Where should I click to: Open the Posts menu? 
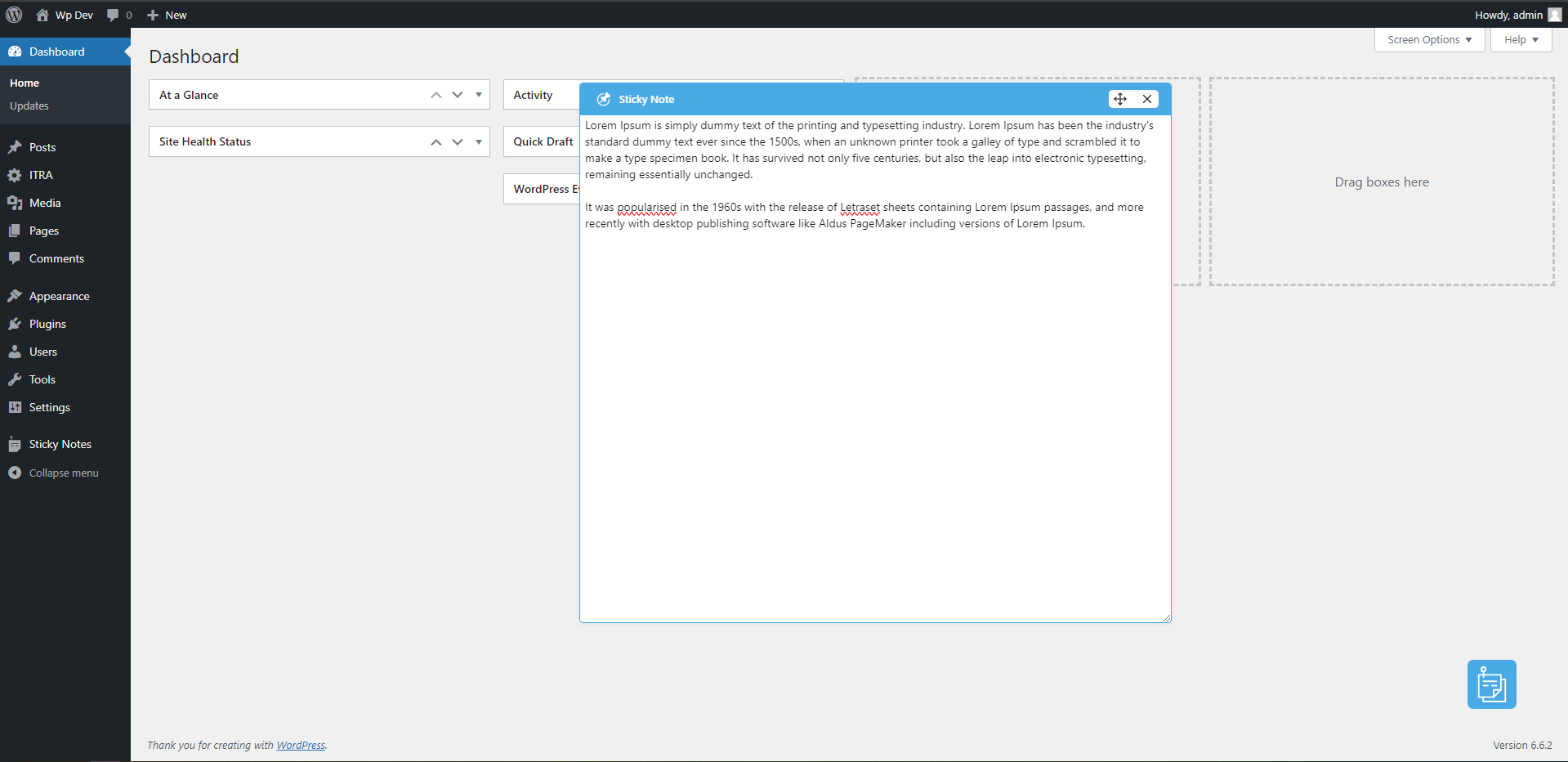click(x=42, y=147)
